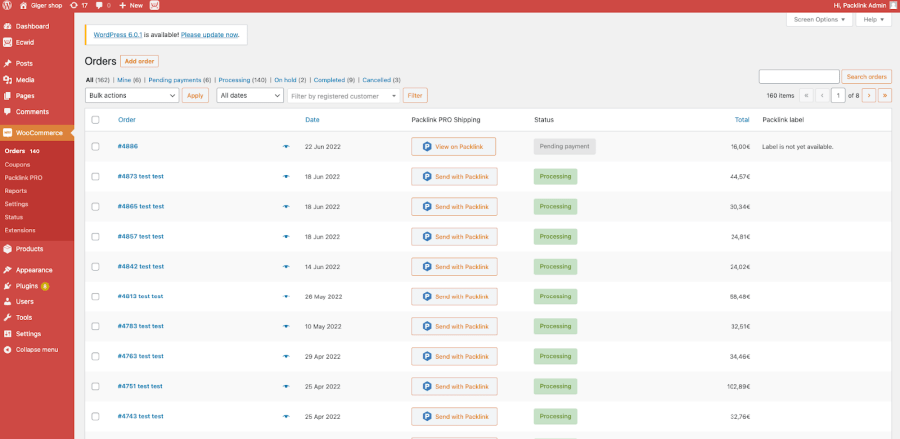Click View on Packlink for order #4886
The image size is (900, 439).
pyautogui.click(x=453, y=146)
